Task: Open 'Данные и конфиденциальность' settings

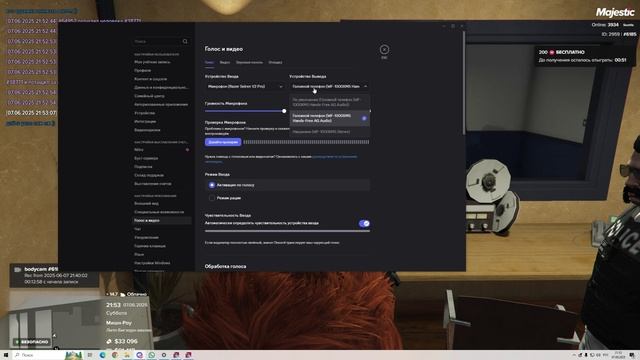Action: pos(162,87)
